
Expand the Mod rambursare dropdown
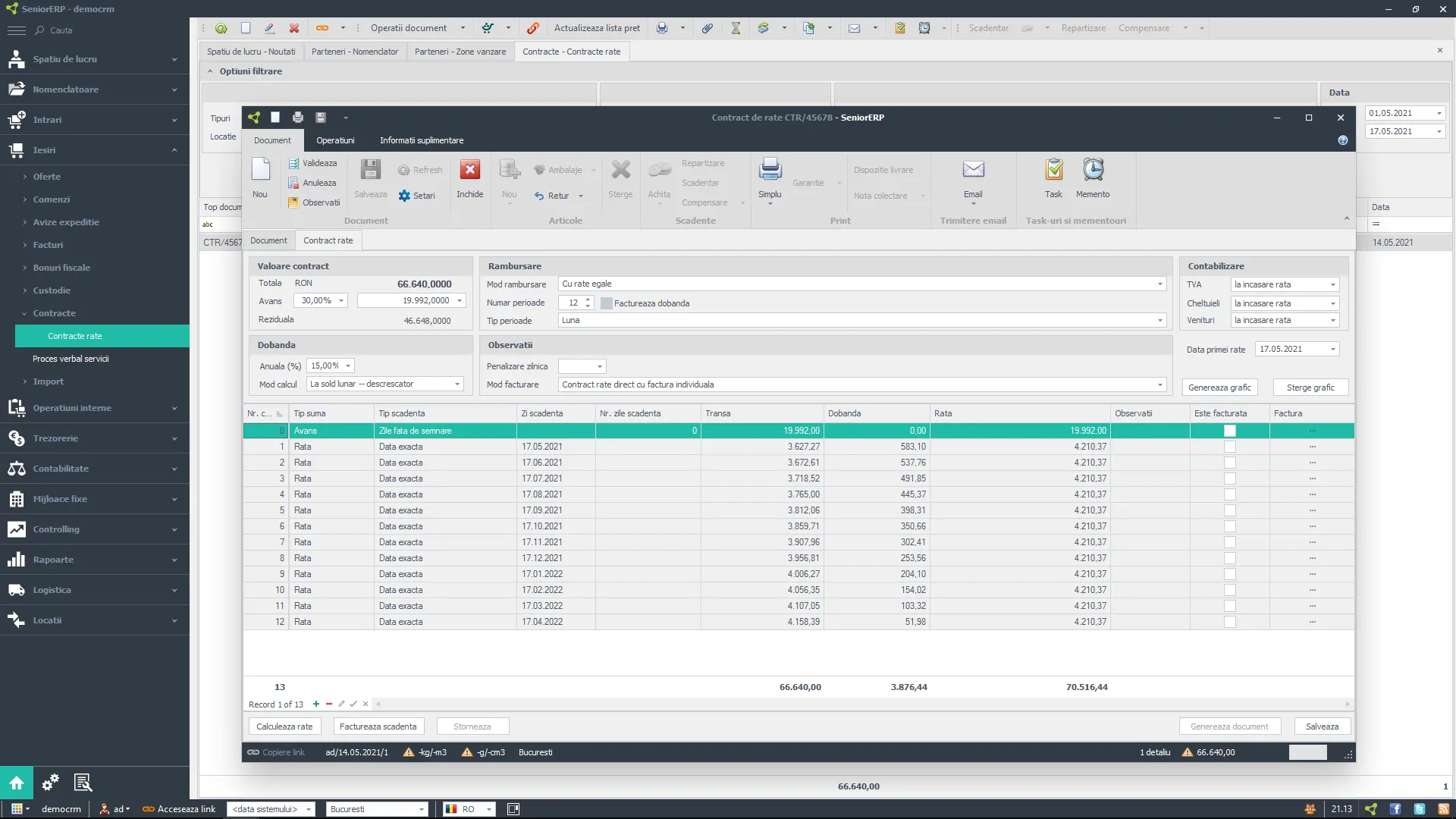tap(1159, 284)
